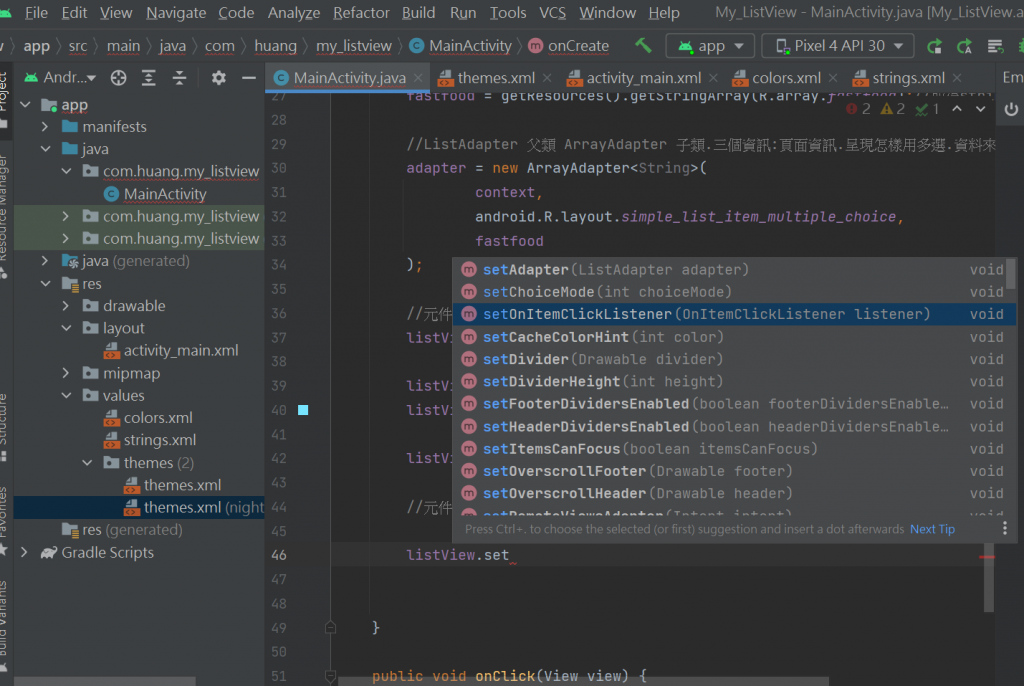Collapse the values folder
1024x686 pixels.
coord(65,396)
